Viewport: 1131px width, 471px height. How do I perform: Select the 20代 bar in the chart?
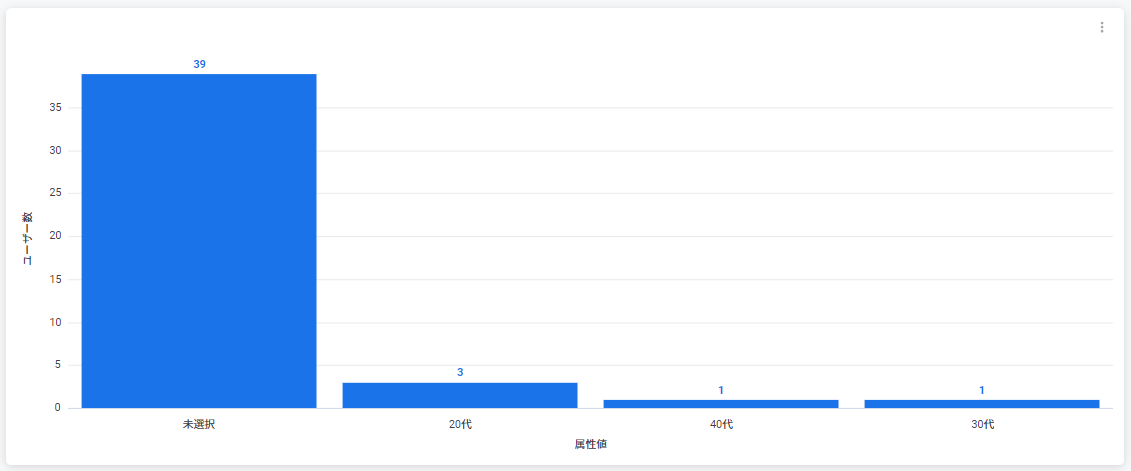pyautogui.click(x=460, y=395)
